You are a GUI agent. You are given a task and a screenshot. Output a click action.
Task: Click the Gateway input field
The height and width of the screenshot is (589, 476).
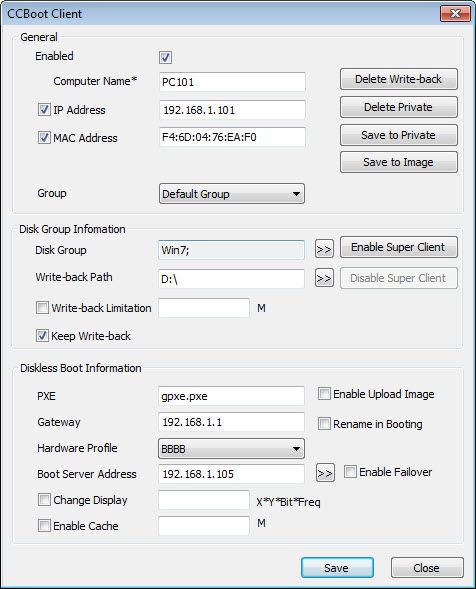[231, 422]
